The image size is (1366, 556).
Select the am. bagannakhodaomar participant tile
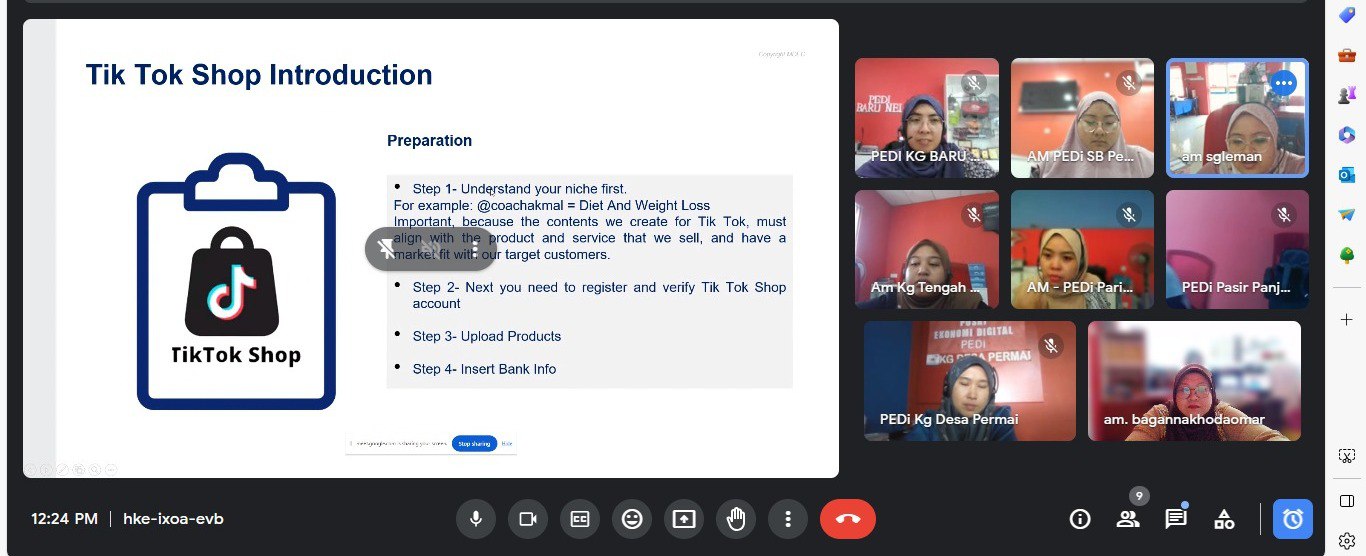[x=1194, y=381]
